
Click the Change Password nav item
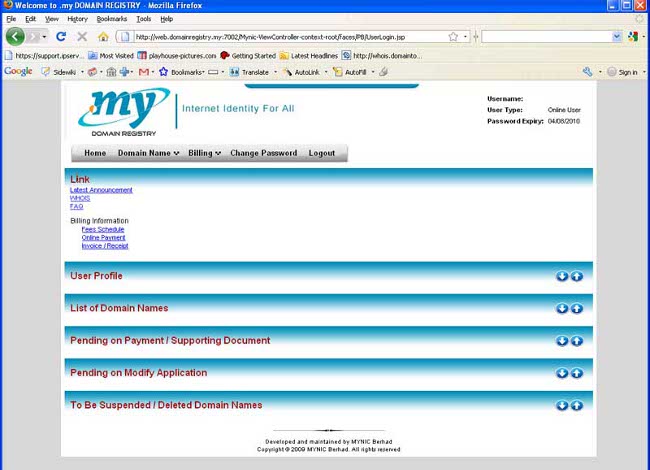263,153
